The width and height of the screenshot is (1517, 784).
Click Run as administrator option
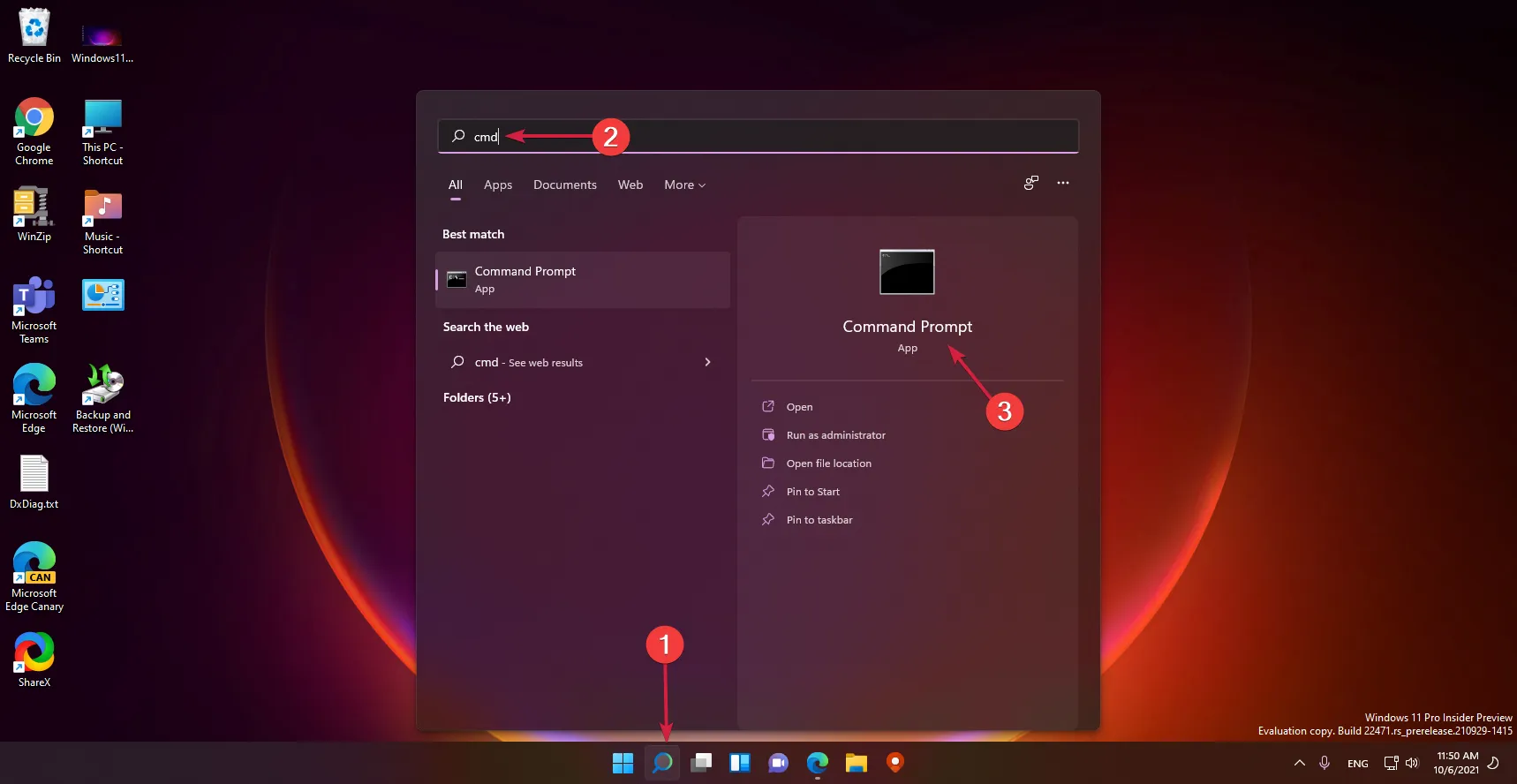coord(835,435)
